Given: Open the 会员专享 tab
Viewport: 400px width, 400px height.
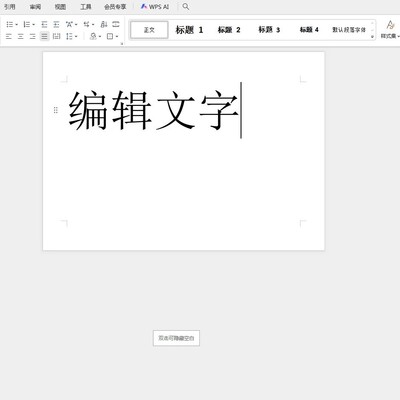Looking at the screenshot, I should coord(115,7).
